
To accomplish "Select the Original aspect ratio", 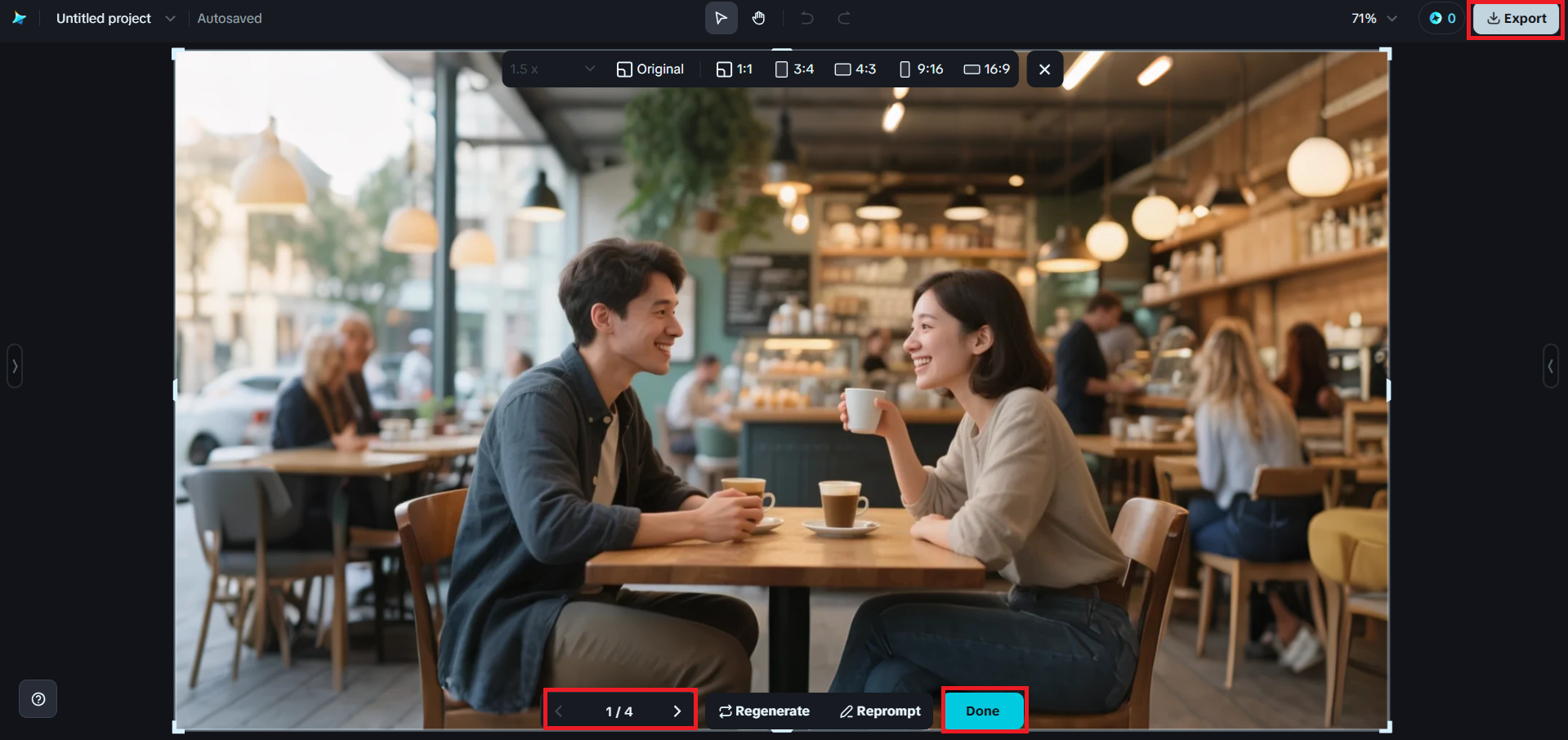I will coord(650,69).
